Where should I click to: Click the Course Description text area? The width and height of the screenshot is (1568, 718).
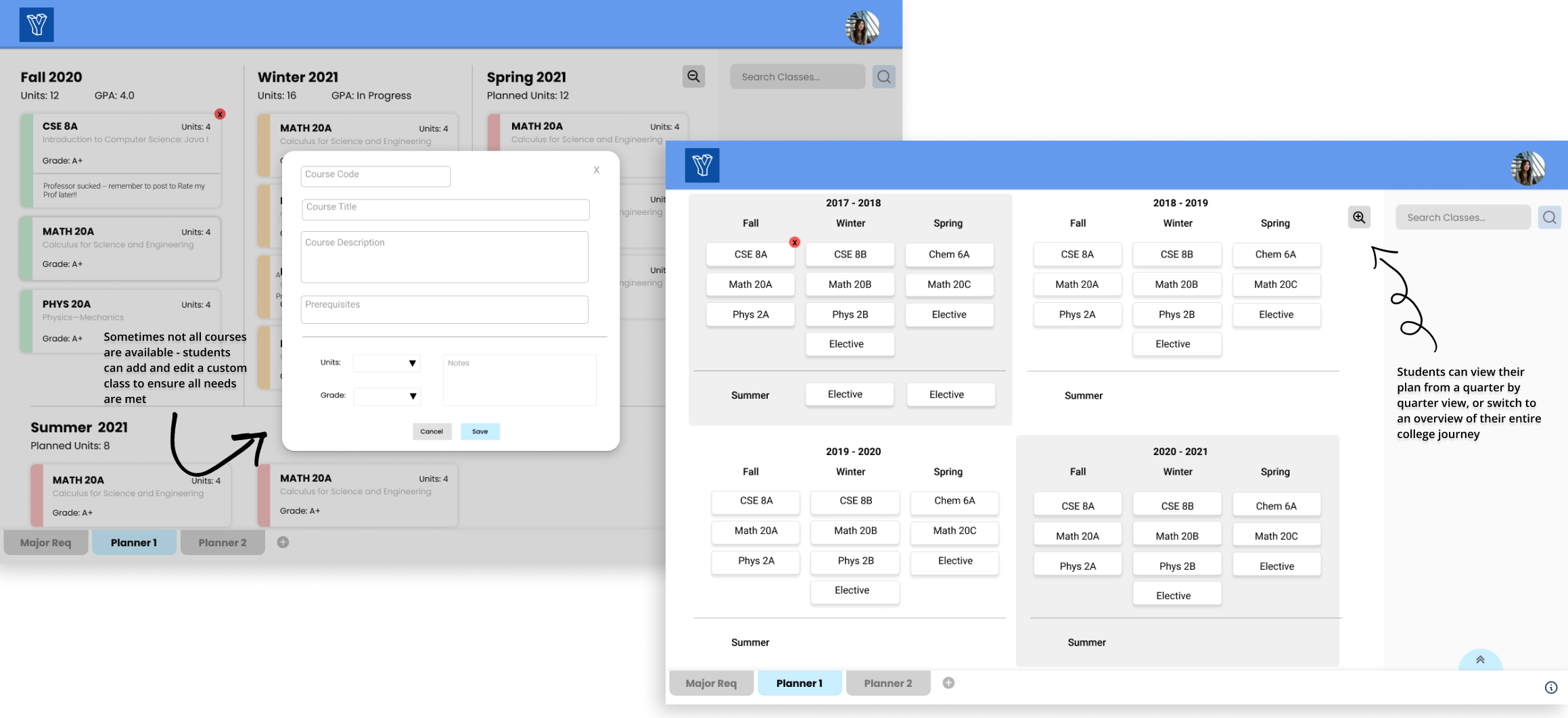point(444,257)
